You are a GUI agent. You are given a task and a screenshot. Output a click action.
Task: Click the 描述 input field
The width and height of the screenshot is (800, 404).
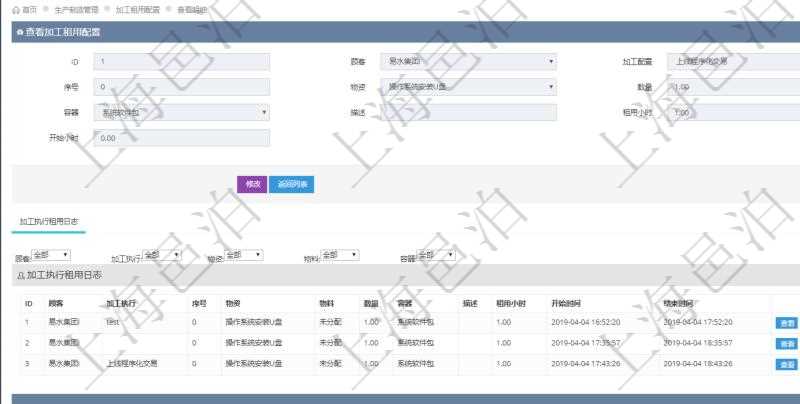pyautogui.click(x=469, y=113)
